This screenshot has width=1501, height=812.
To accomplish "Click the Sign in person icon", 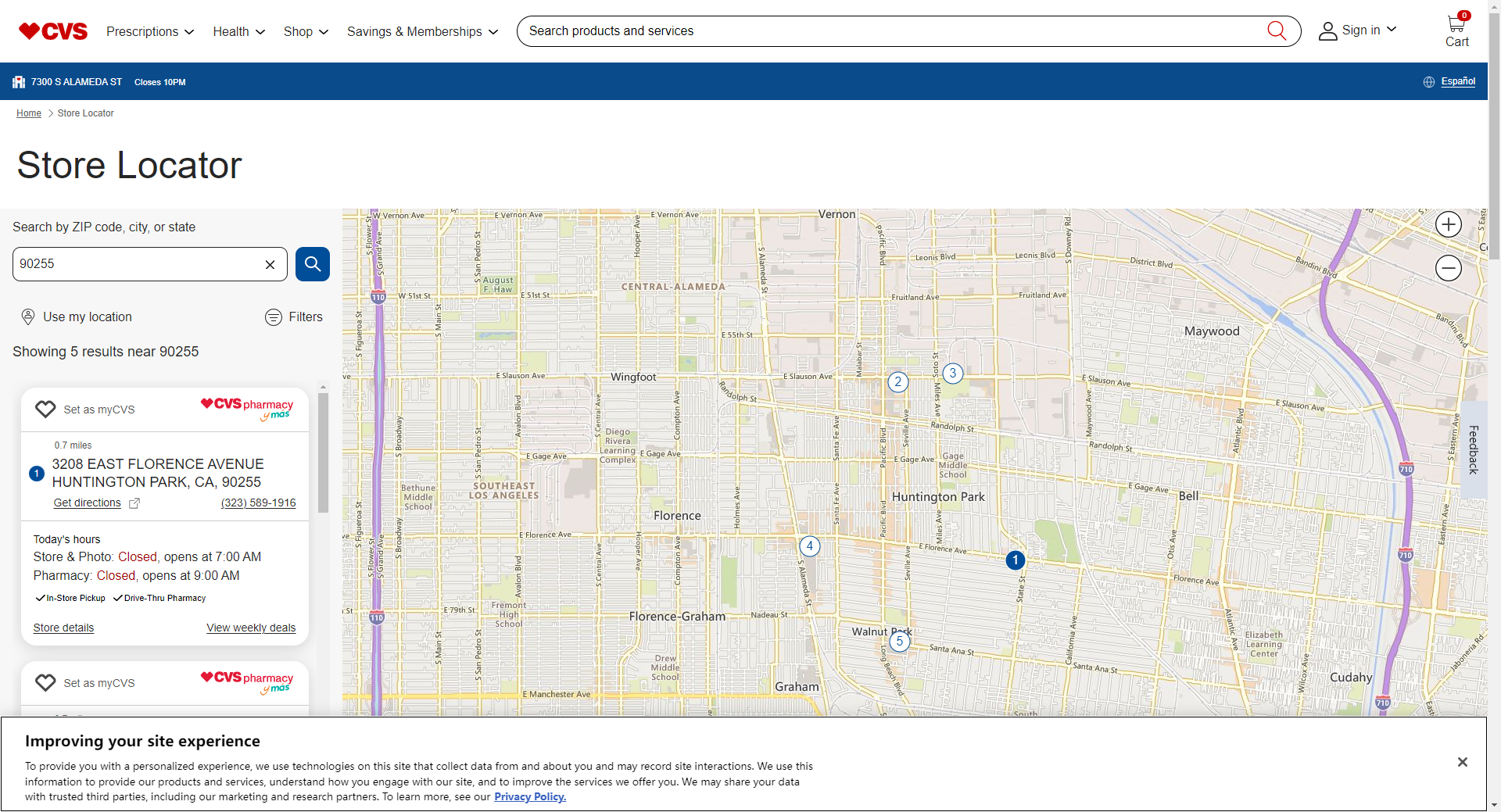I will coord(1327,31).
